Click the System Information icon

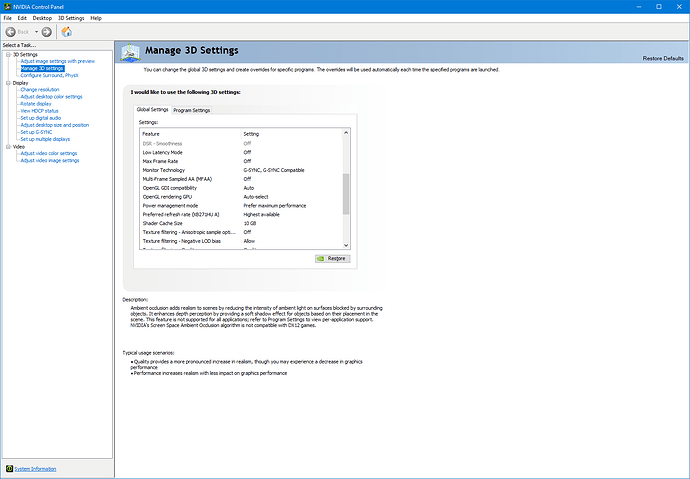tap(9, 468)
